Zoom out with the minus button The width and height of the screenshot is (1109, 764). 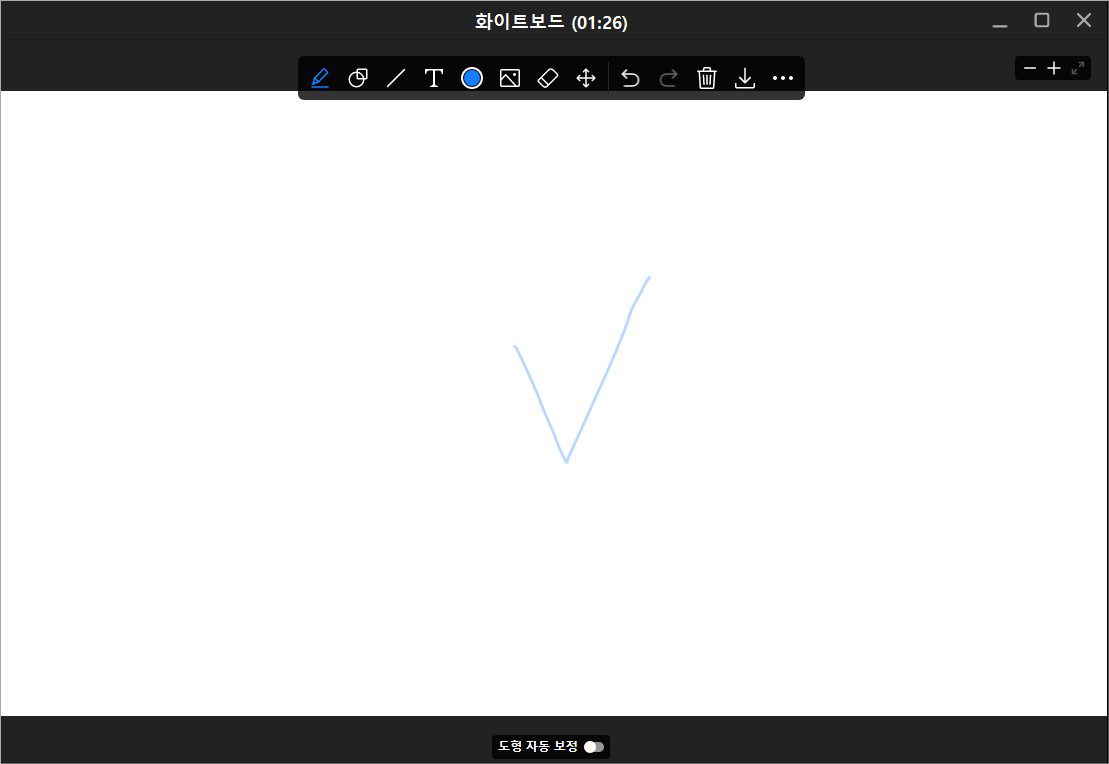[x=1030, y=68]
